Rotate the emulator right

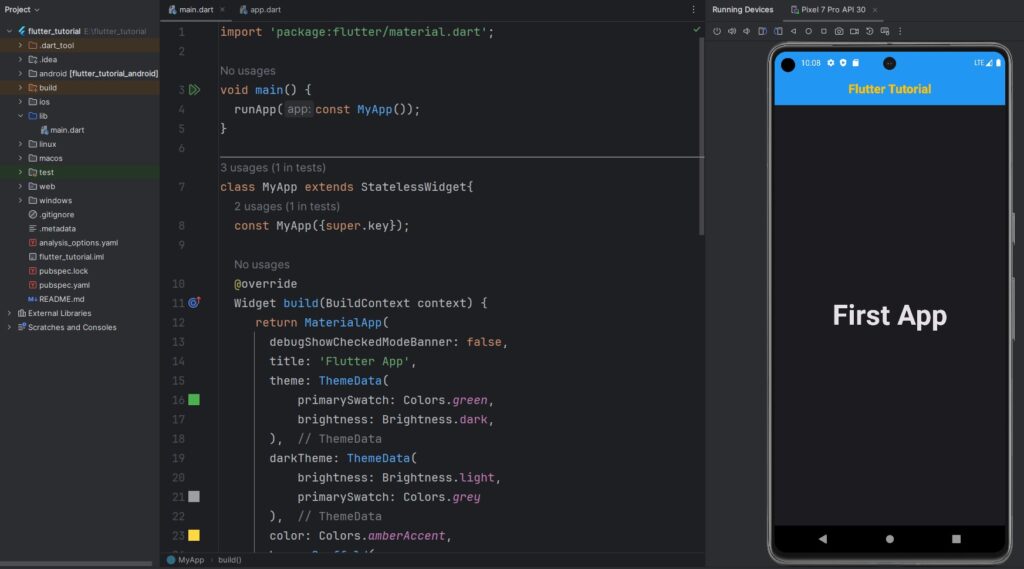click(x=778, y=31)
